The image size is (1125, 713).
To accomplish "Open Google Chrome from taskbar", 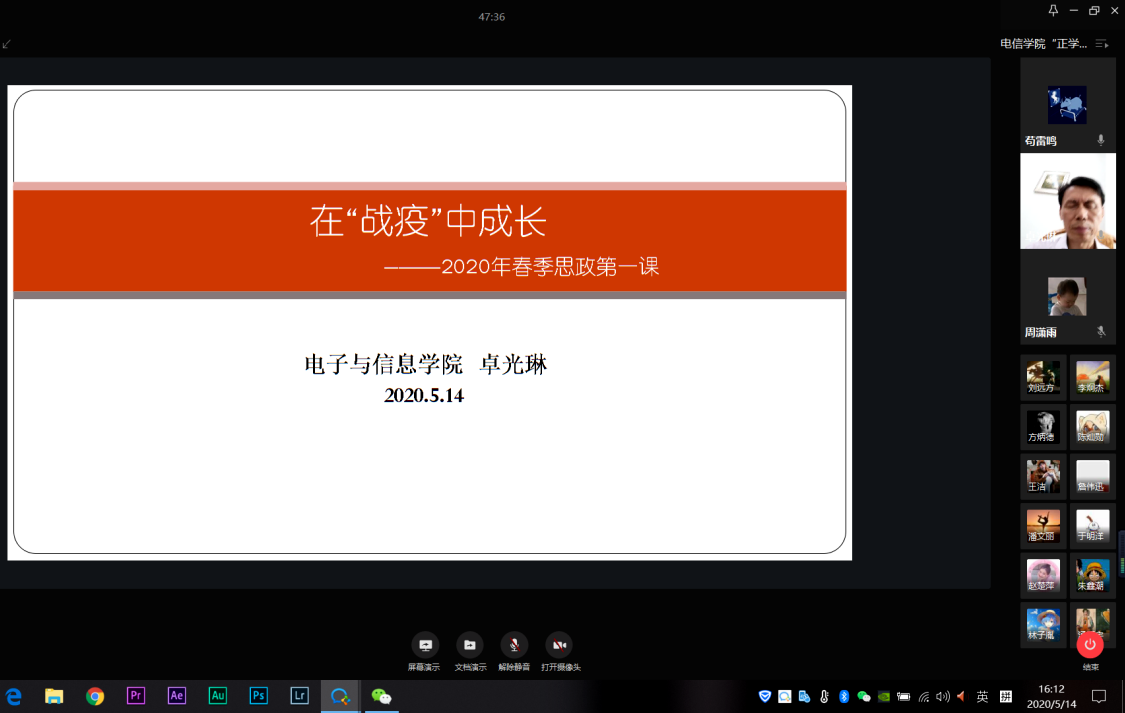I will point(95,696).
